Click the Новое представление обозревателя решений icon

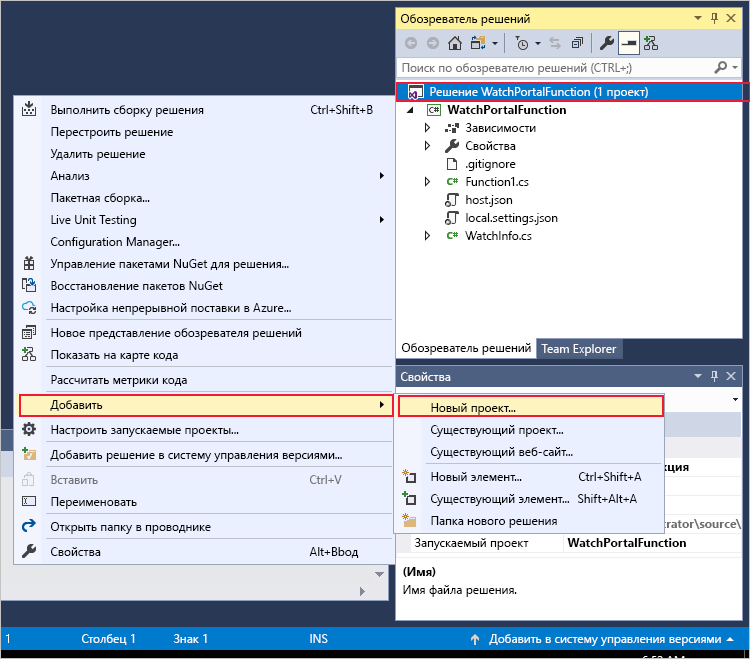tap(29, 332)
